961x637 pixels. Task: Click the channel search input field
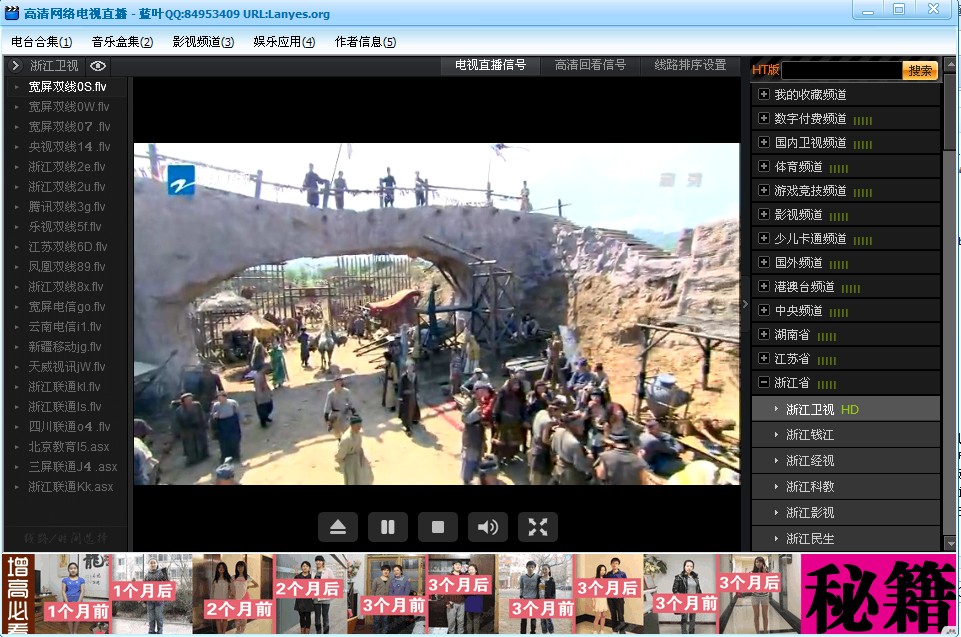pos(841,71)
